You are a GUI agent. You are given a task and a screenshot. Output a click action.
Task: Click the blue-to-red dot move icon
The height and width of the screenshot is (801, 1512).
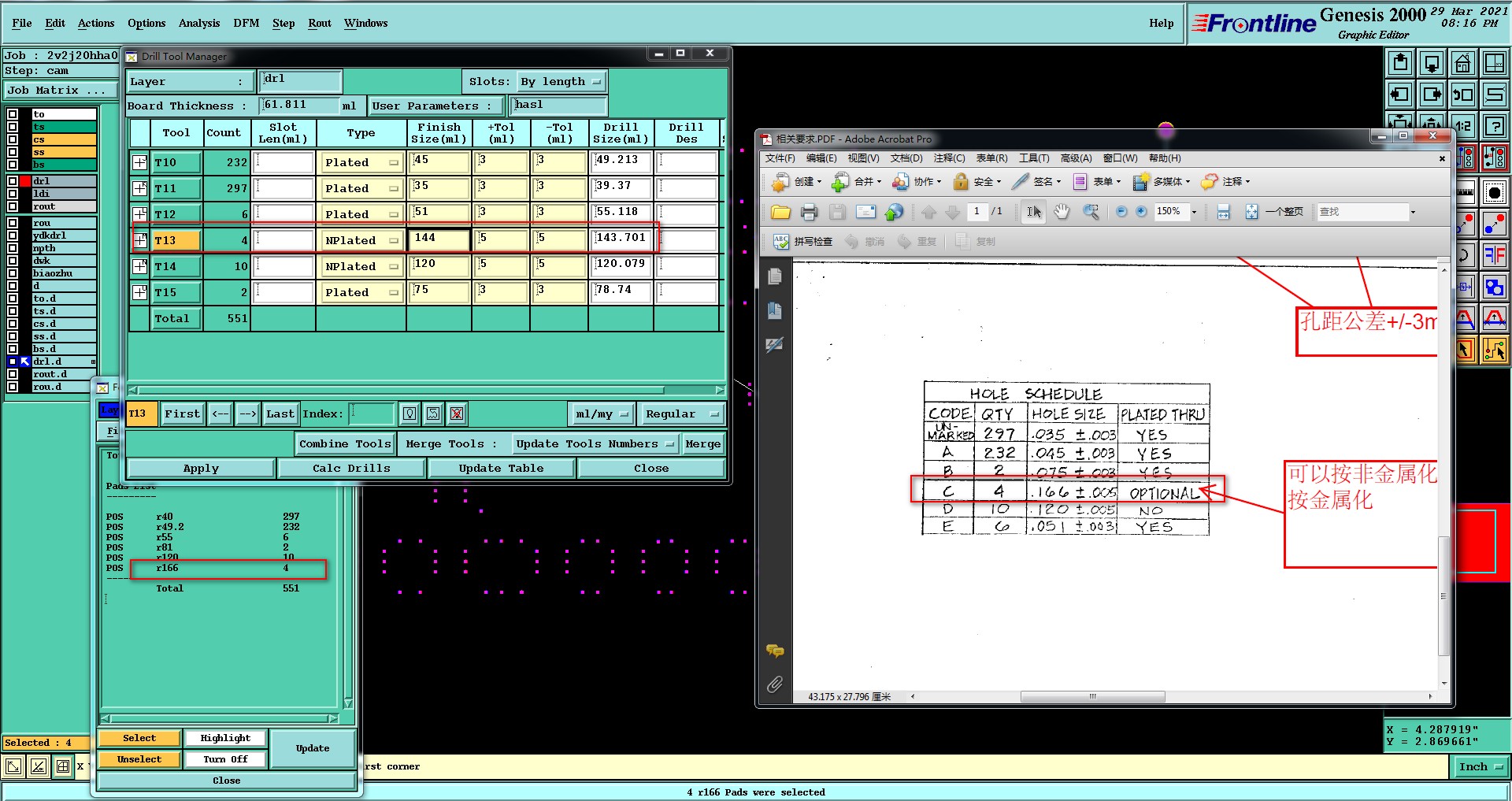[1494, 224]
